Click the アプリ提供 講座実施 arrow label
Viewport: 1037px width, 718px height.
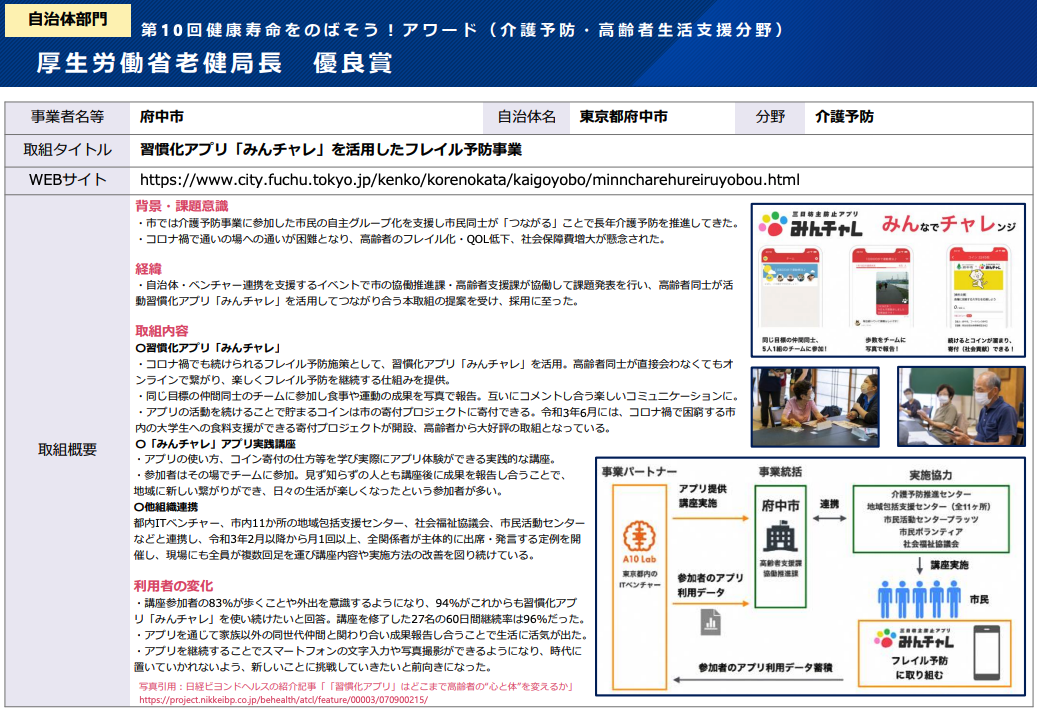click(702, 496)
